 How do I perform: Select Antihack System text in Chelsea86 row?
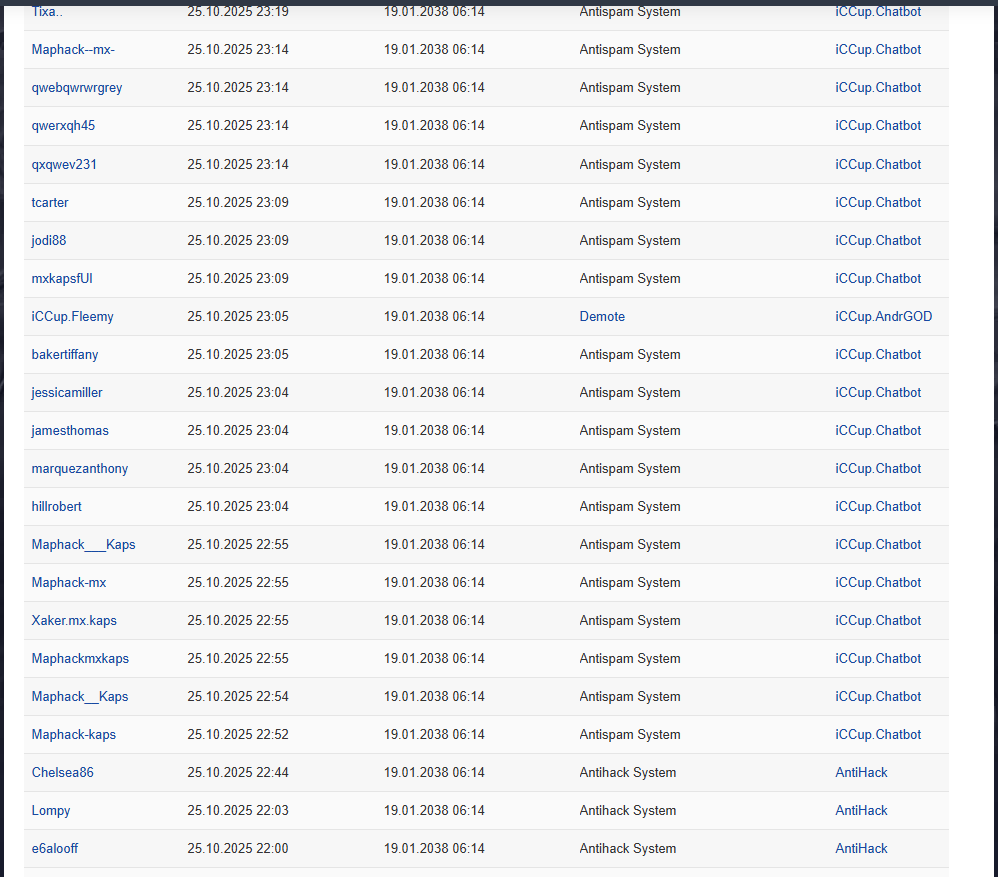click(x=628, y=773)
